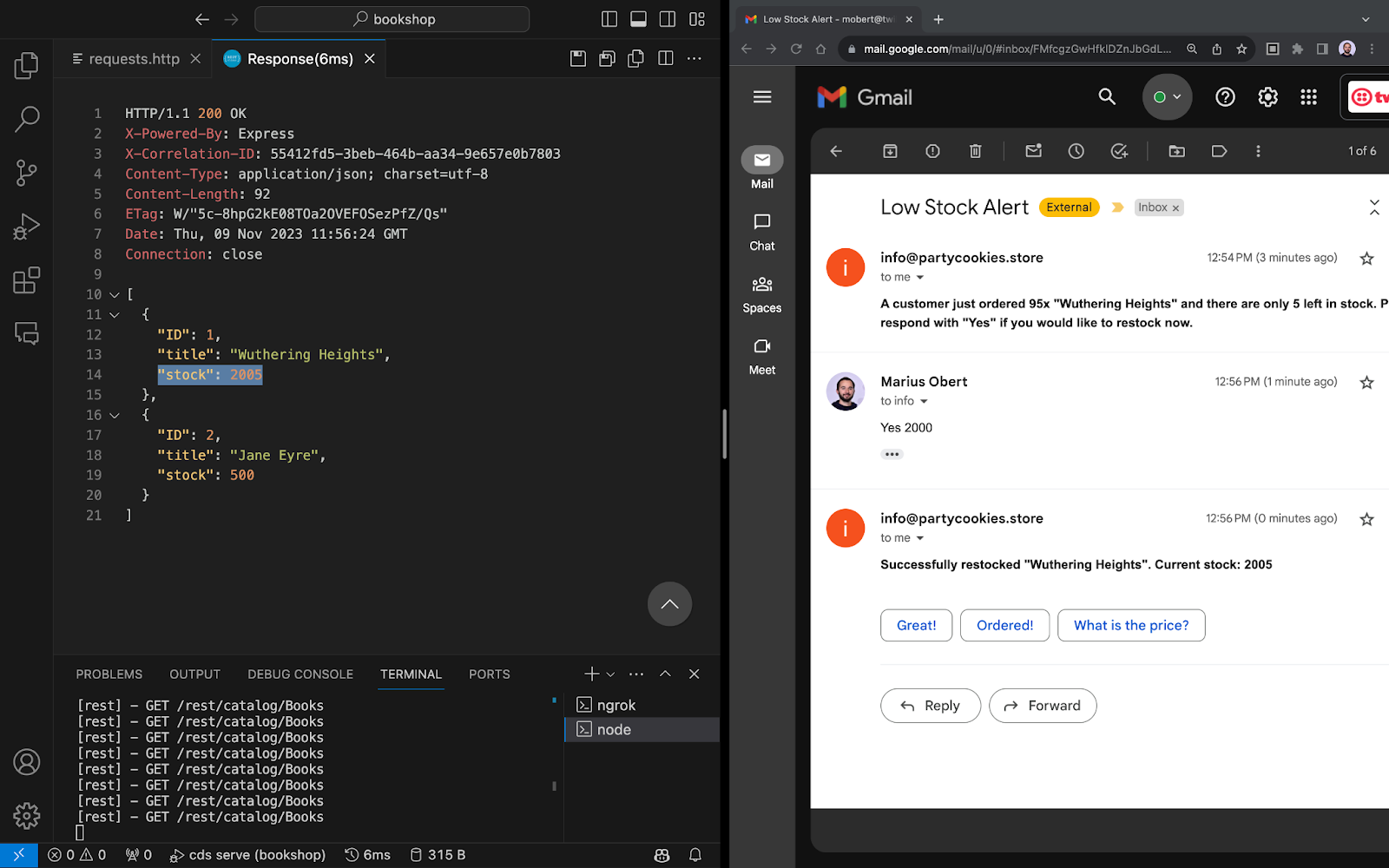Open the remote window indicator in status bar
Screen dimensions: 1389x868
click(x=19, y=855)
